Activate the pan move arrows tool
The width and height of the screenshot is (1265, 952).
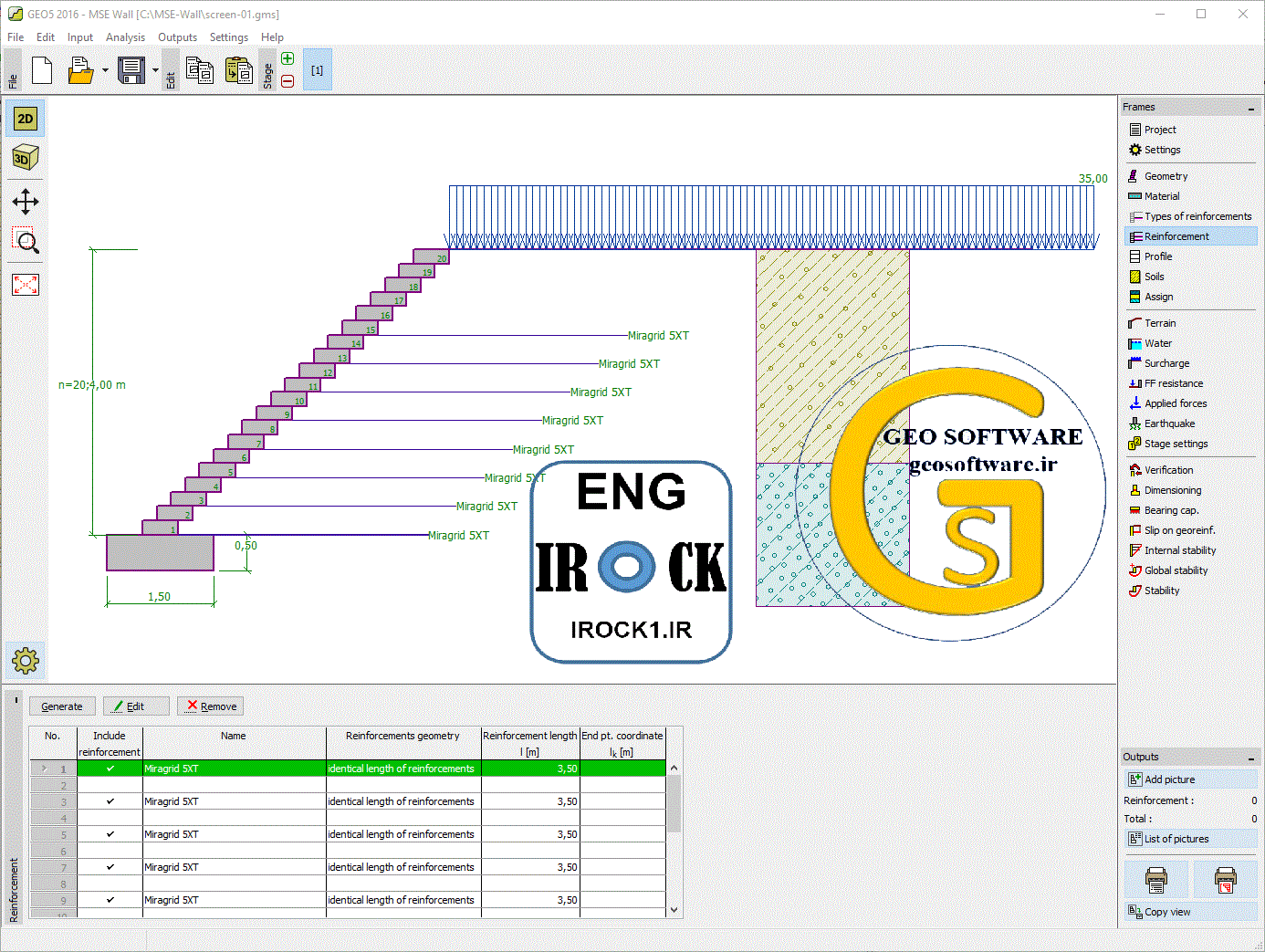(x=26, y=202)
